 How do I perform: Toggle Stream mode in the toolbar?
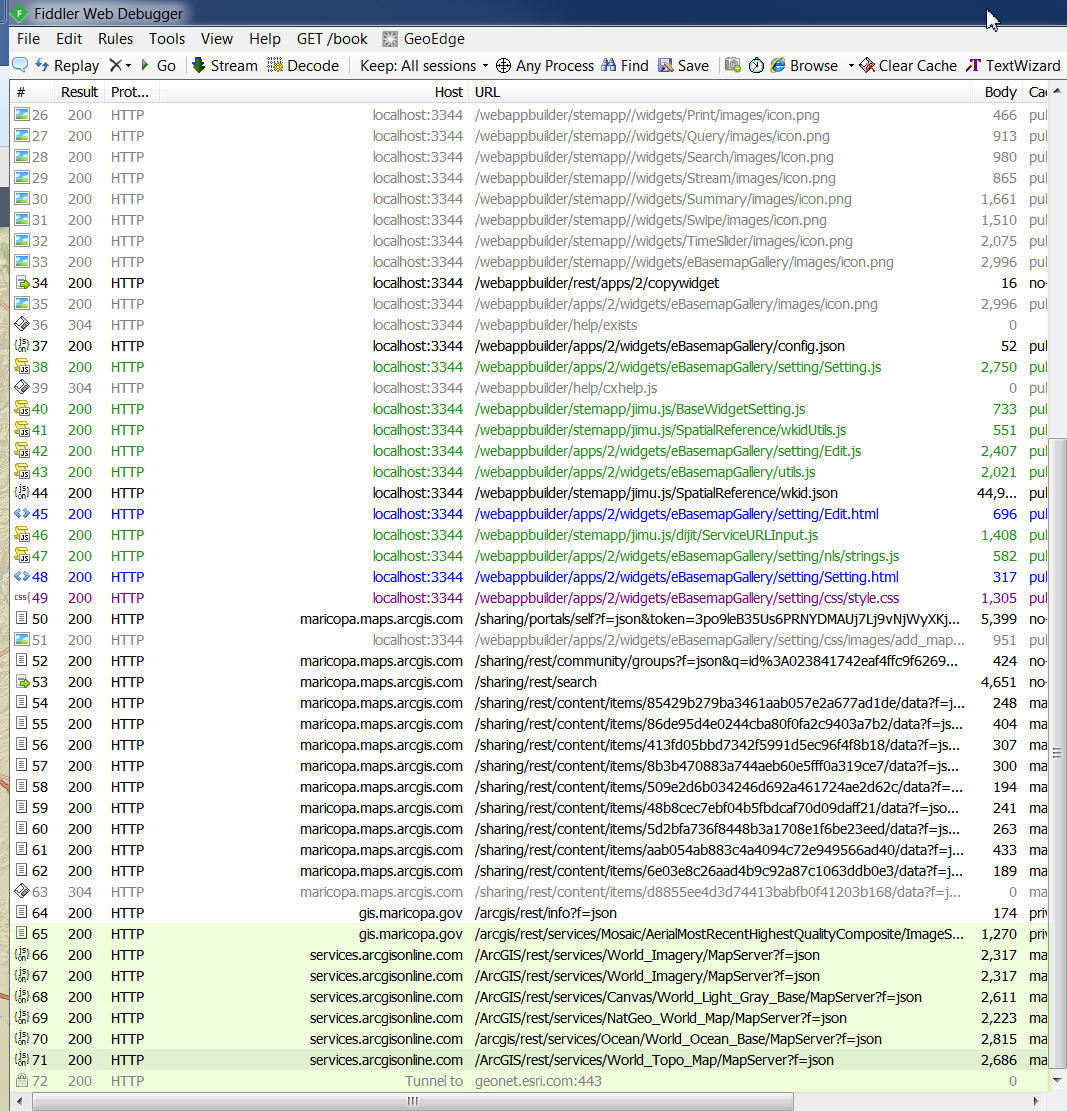[225, 65]
